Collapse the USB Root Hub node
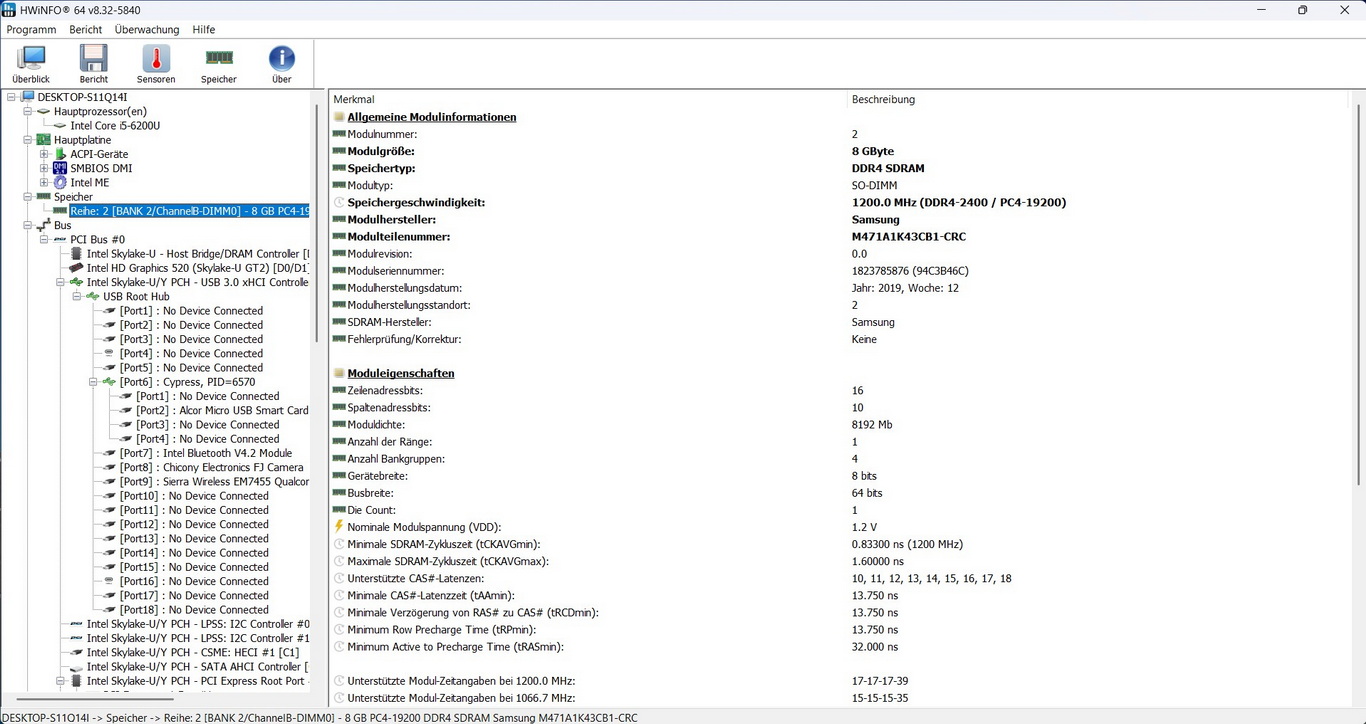Image resolution: width=1366 pixels, height=724 pixels. [77, 297]
